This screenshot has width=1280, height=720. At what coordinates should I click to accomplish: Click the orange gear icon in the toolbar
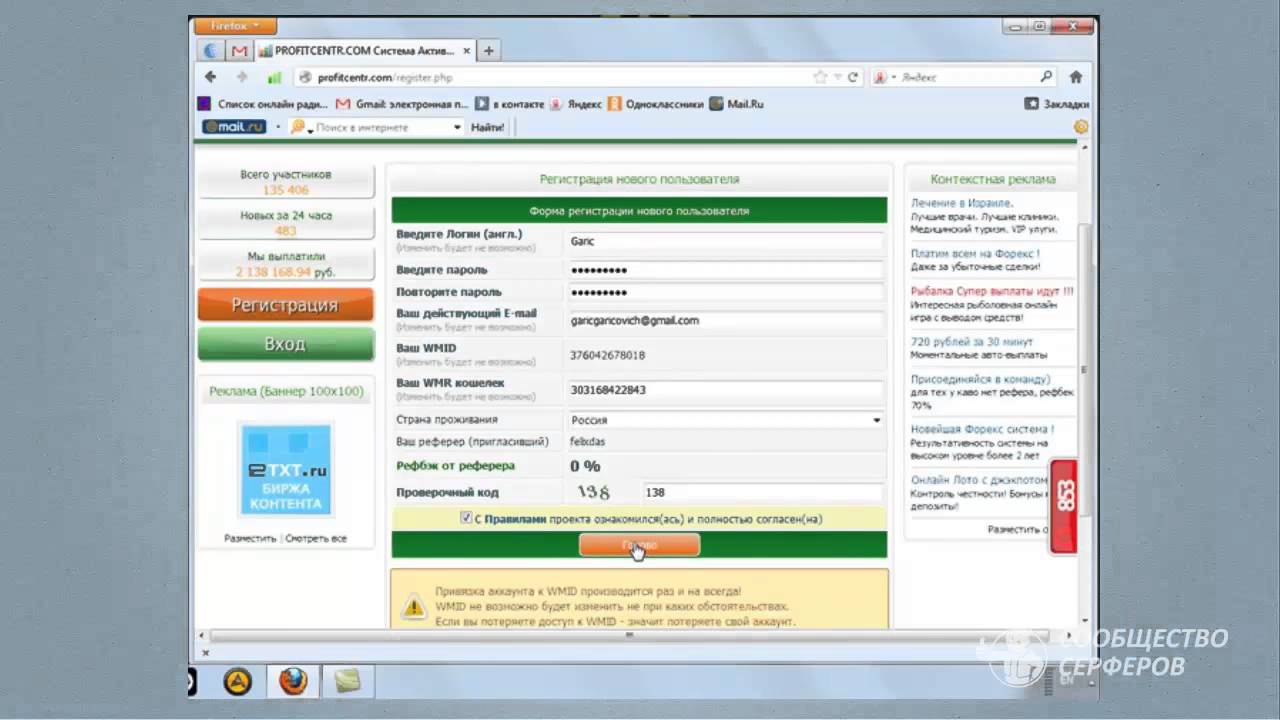click(1081, 127)
